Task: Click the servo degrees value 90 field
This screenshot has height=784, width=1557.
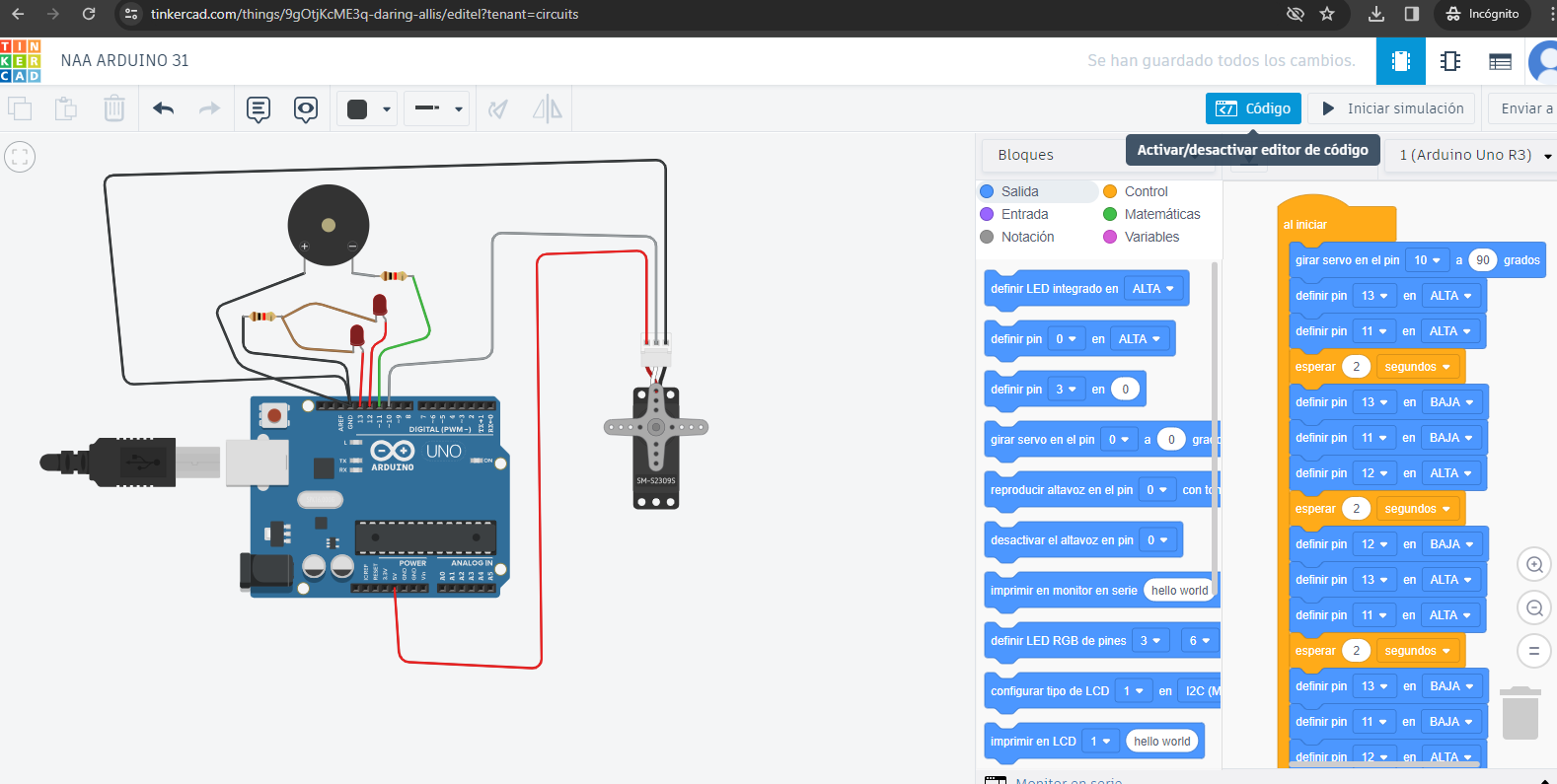Action: click(1482, 260)
